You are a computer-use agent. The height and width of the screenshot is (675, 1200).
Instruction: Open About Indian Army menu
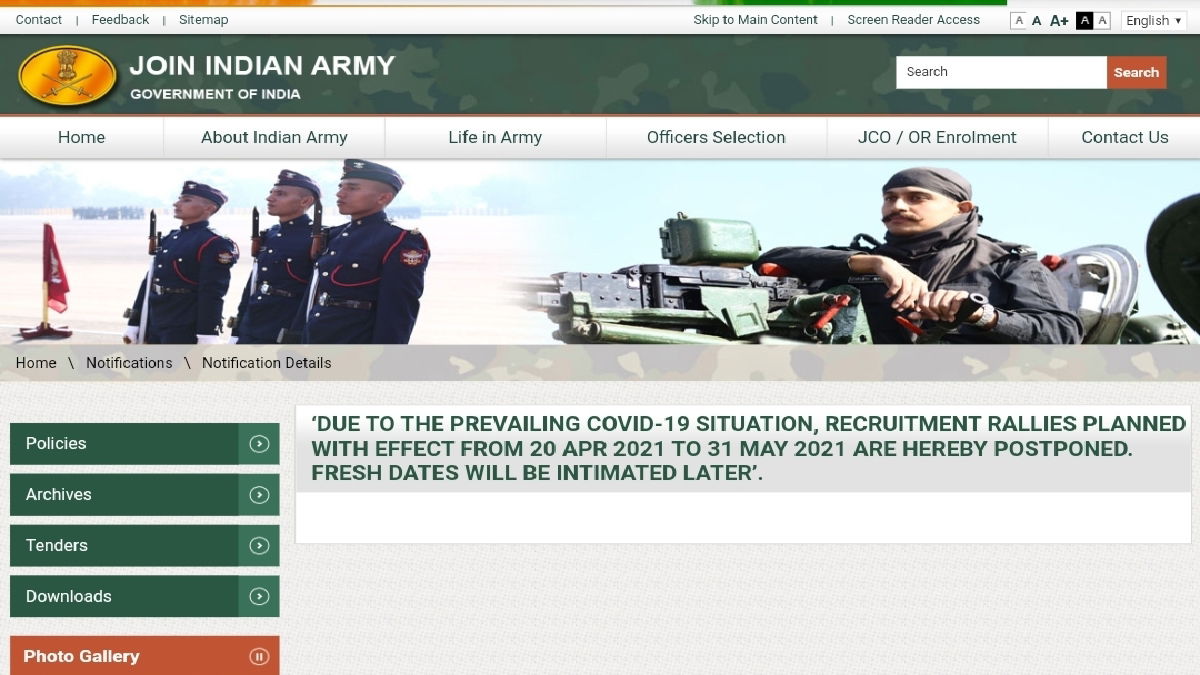(x=274, y=138)
